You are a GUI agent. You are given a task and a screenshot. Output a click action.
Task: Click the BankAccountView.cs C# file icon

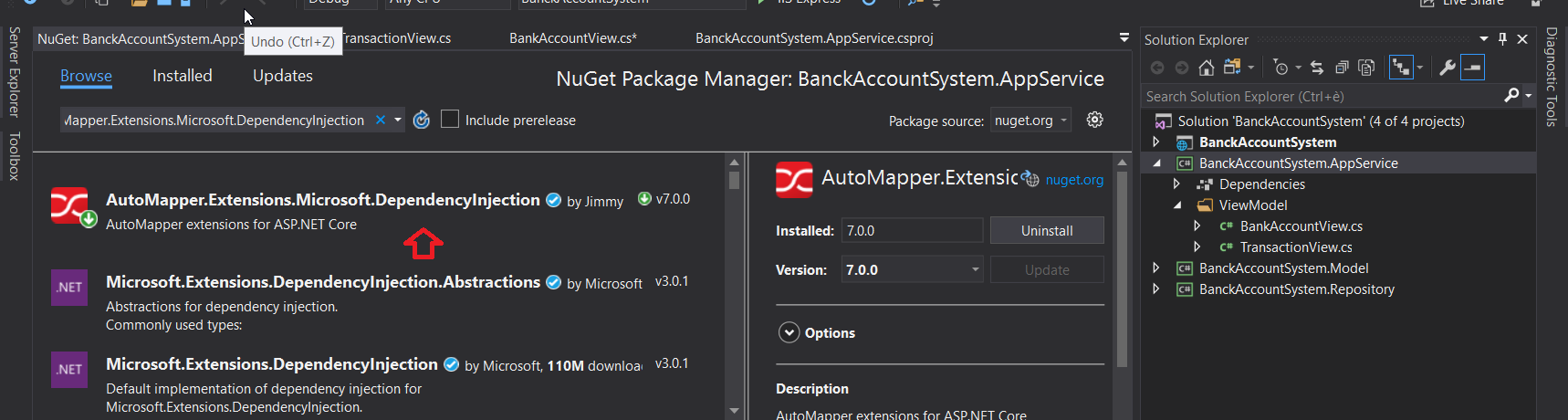(x=1226, y=226)
